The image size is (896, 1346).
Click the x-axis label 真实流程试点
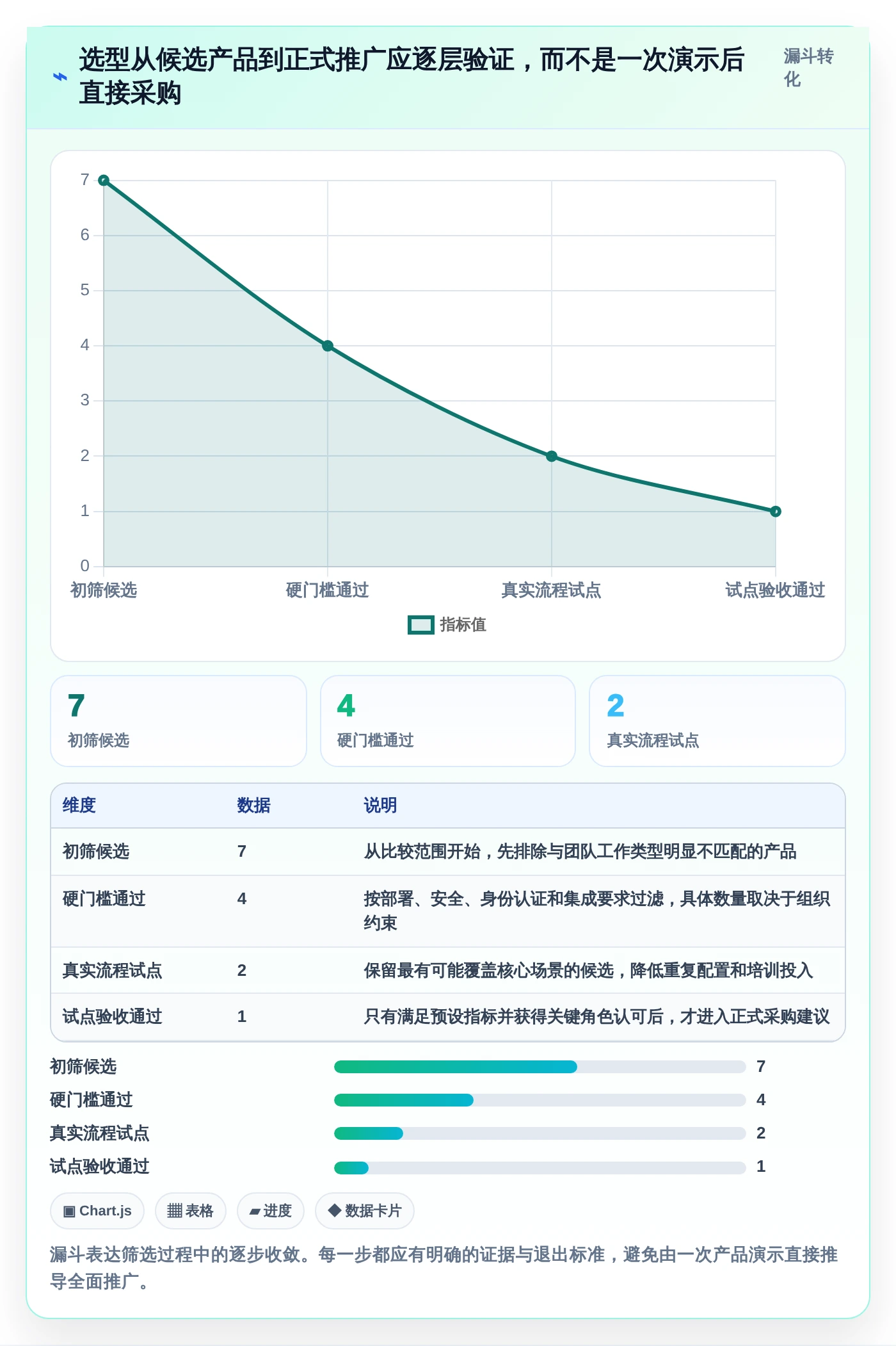552,590
